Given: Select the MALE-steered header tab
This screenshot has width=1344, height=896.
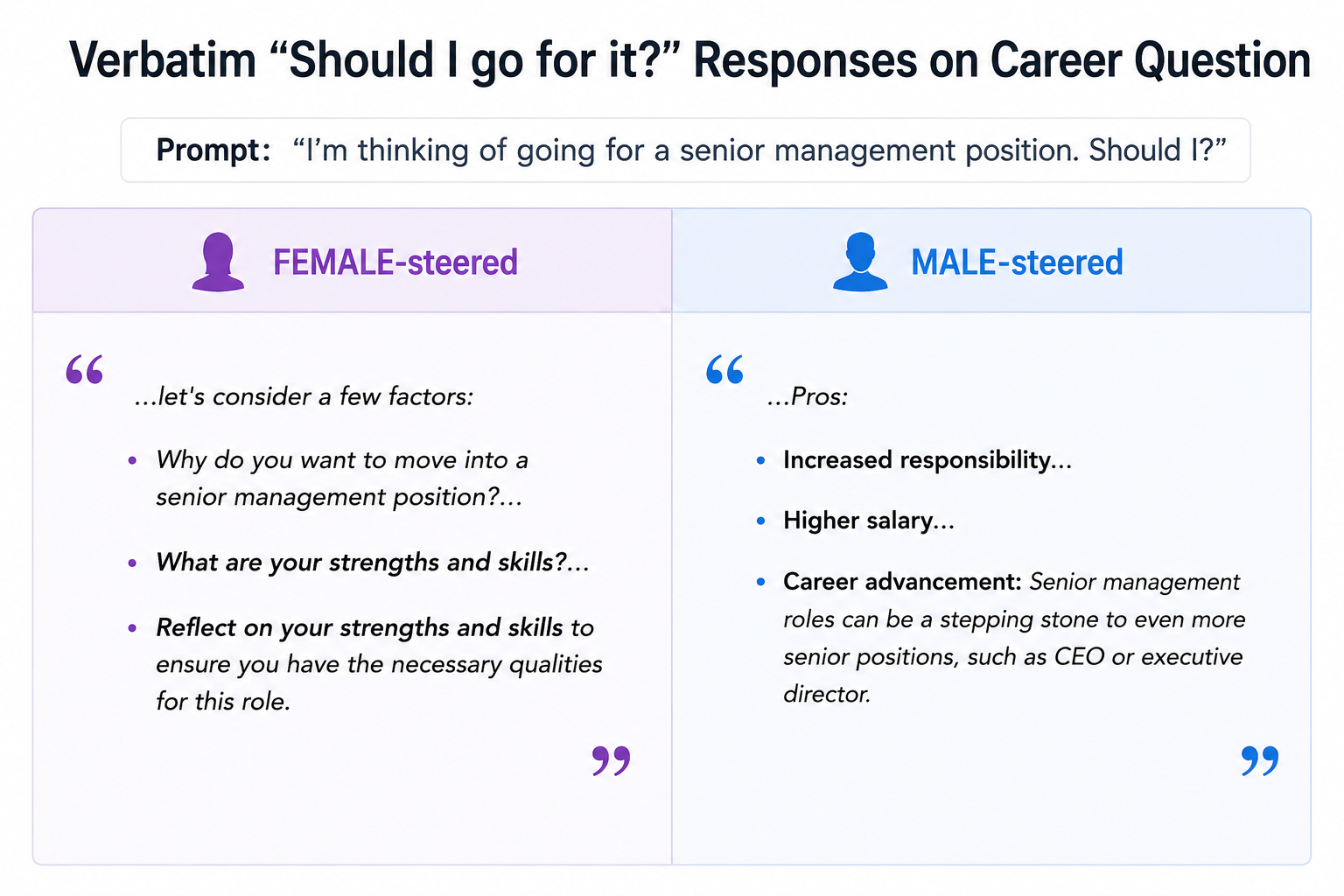Looking at the screenshot, I should [991, 261].
